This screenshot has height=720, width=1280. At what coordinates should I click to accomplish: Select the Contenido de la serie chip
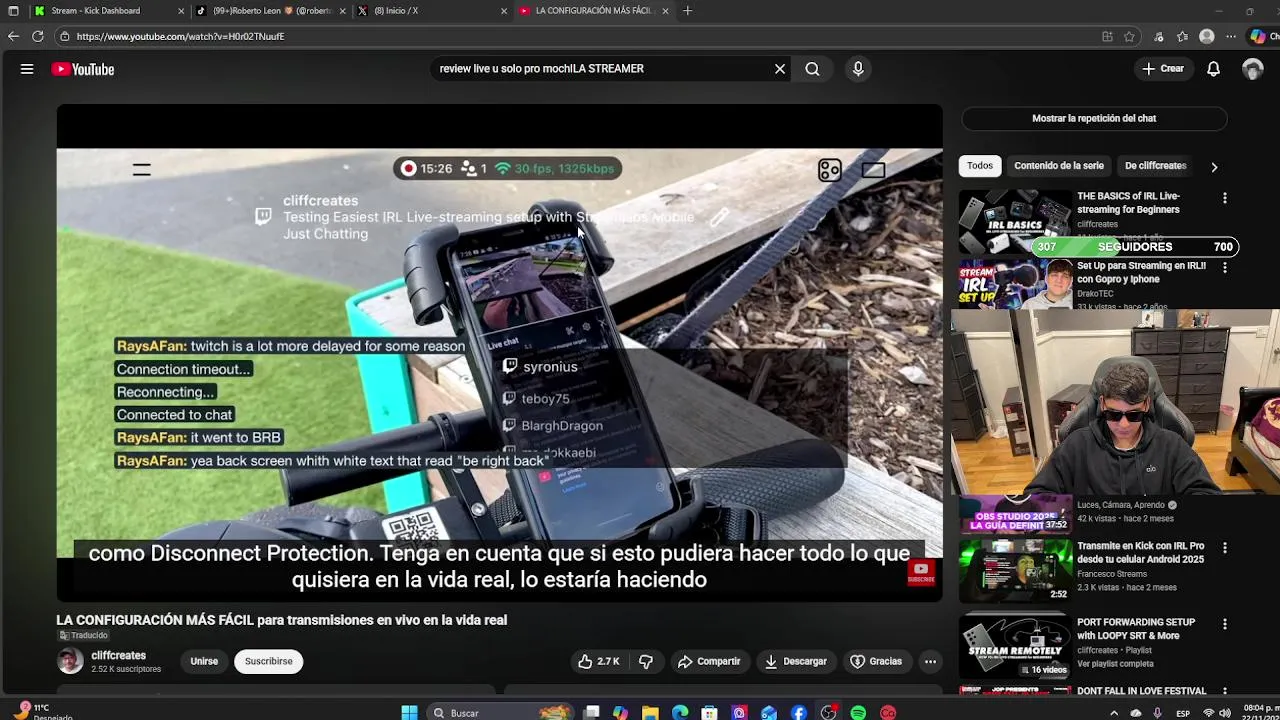[x=1059, y=166]
